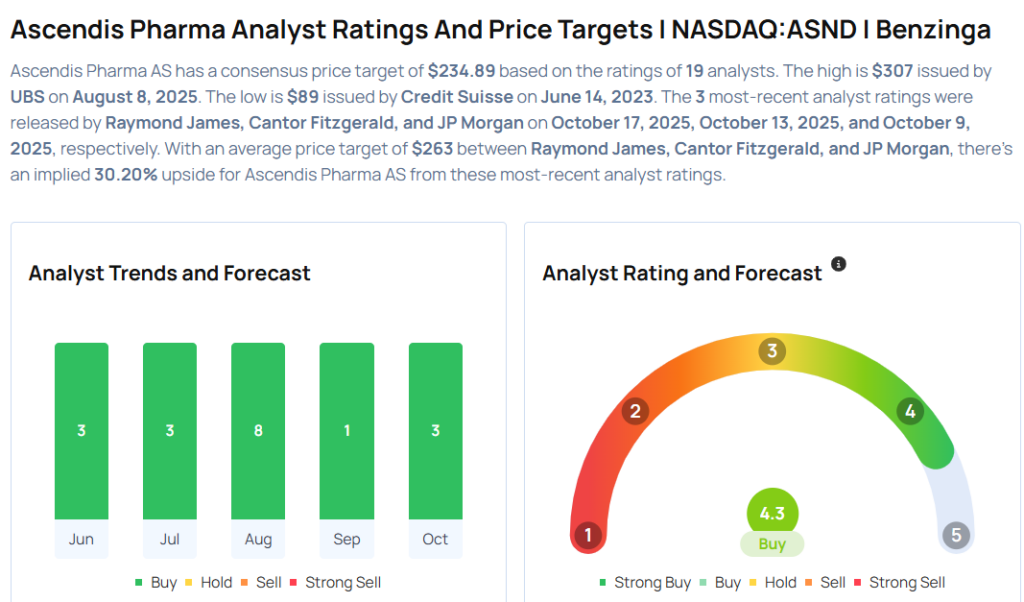Click the green 4.3 rating circle
The height and width of the screenshot is (602, 1024).
coord(772,511)
